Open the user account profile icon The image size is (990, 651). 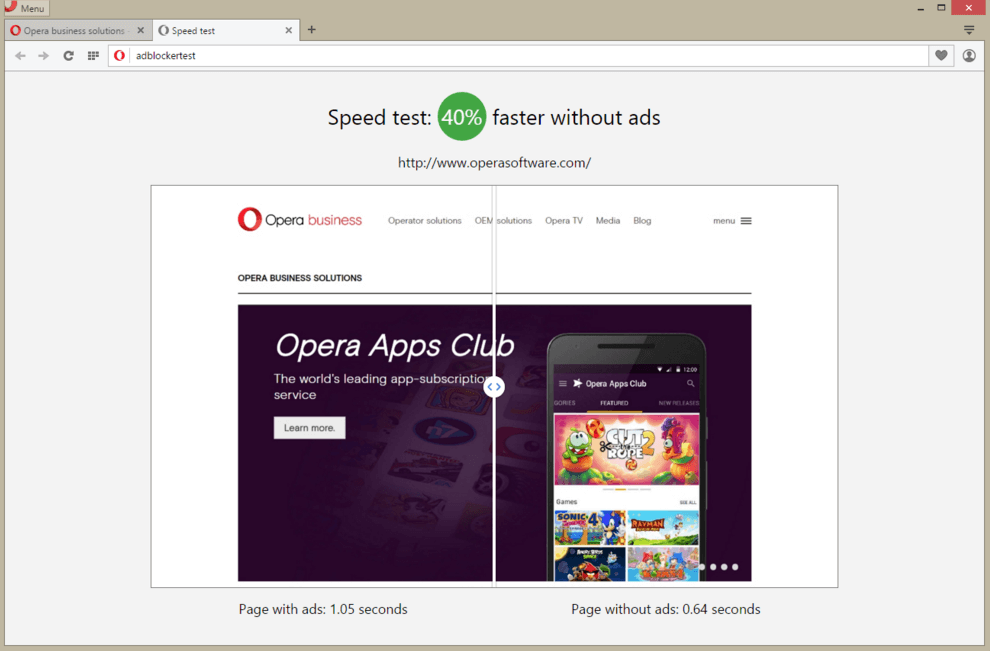click(x=969, y=56)
